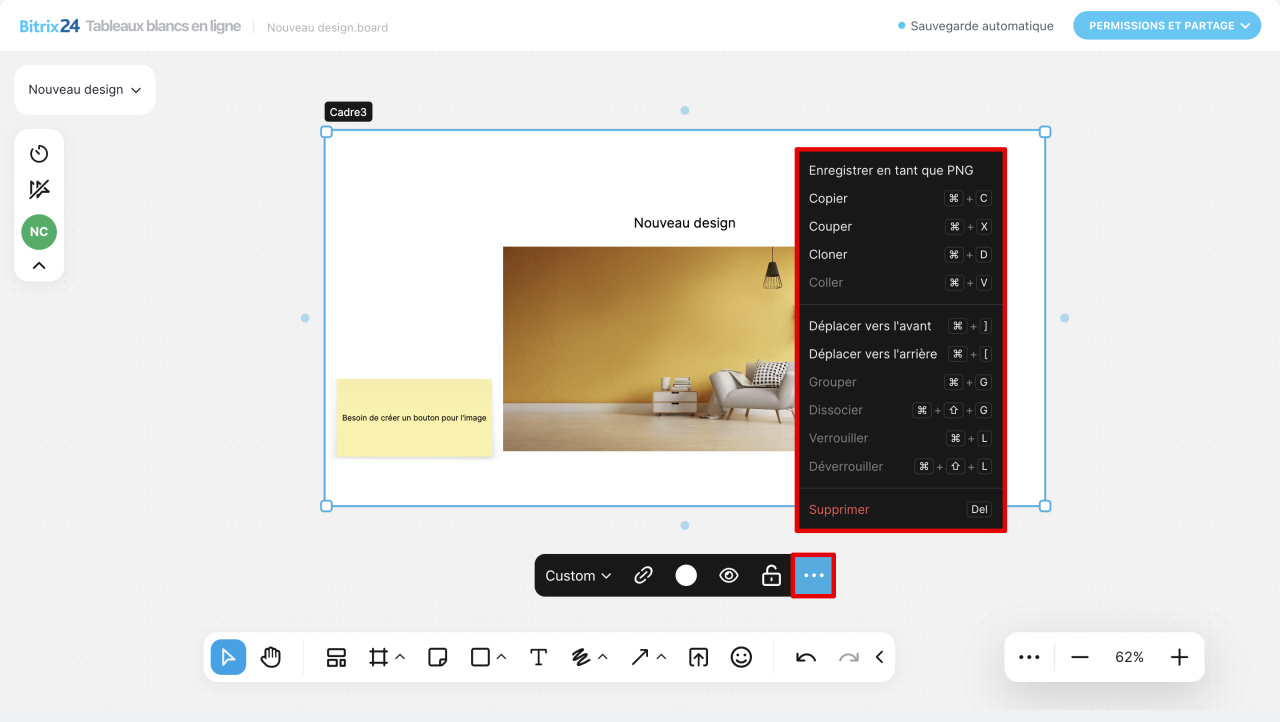Open the Emoji tool

(741, 657)
